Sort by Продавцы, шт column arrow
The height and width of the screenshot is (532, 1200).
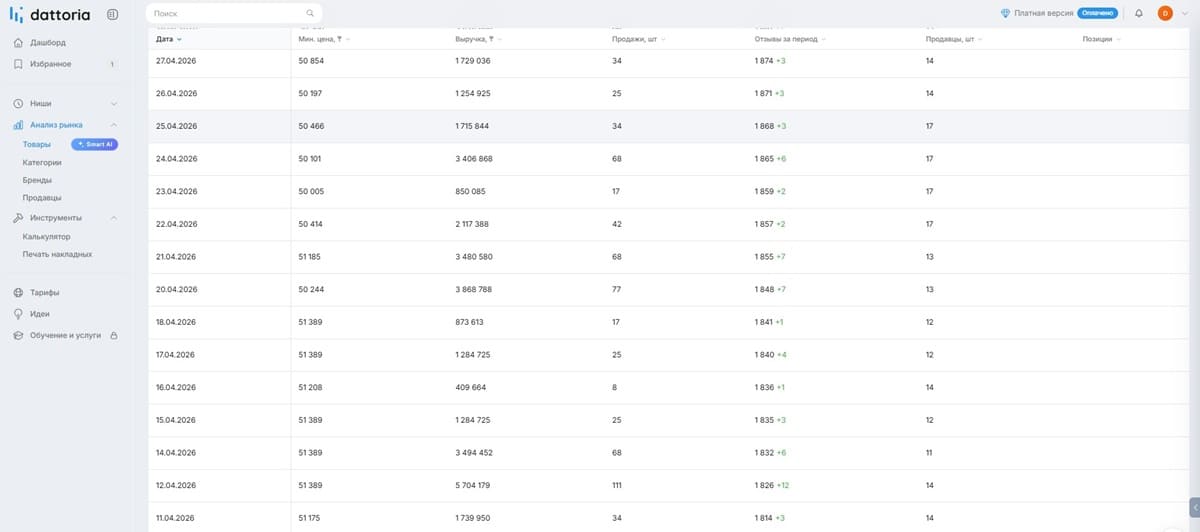coord(980,39)
